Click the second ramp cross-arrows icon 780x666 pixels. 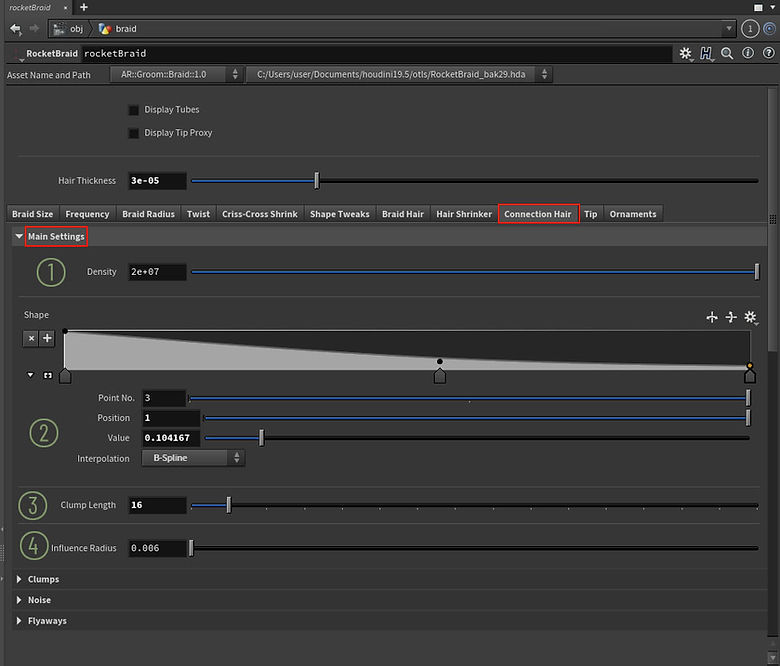coord(731,317)
